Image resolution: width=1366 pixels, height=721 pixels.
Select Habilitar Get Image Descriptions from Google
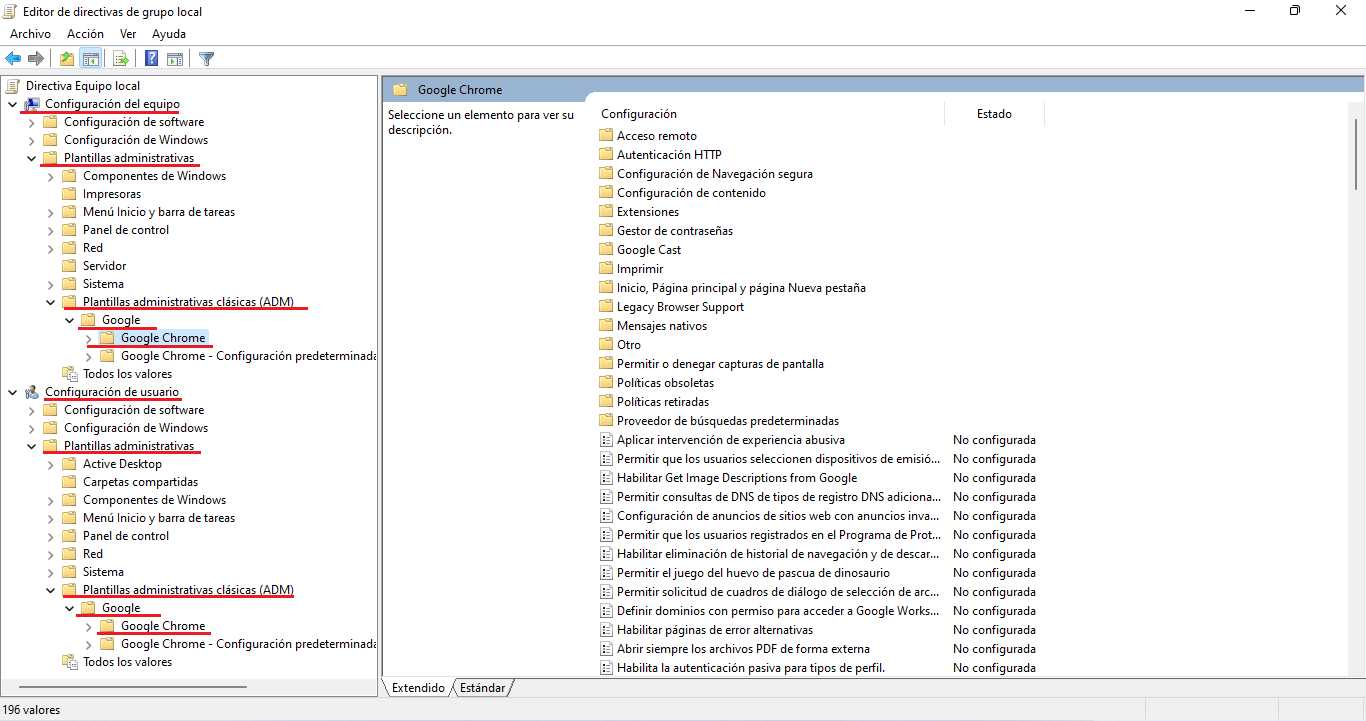tap(737, 477)
